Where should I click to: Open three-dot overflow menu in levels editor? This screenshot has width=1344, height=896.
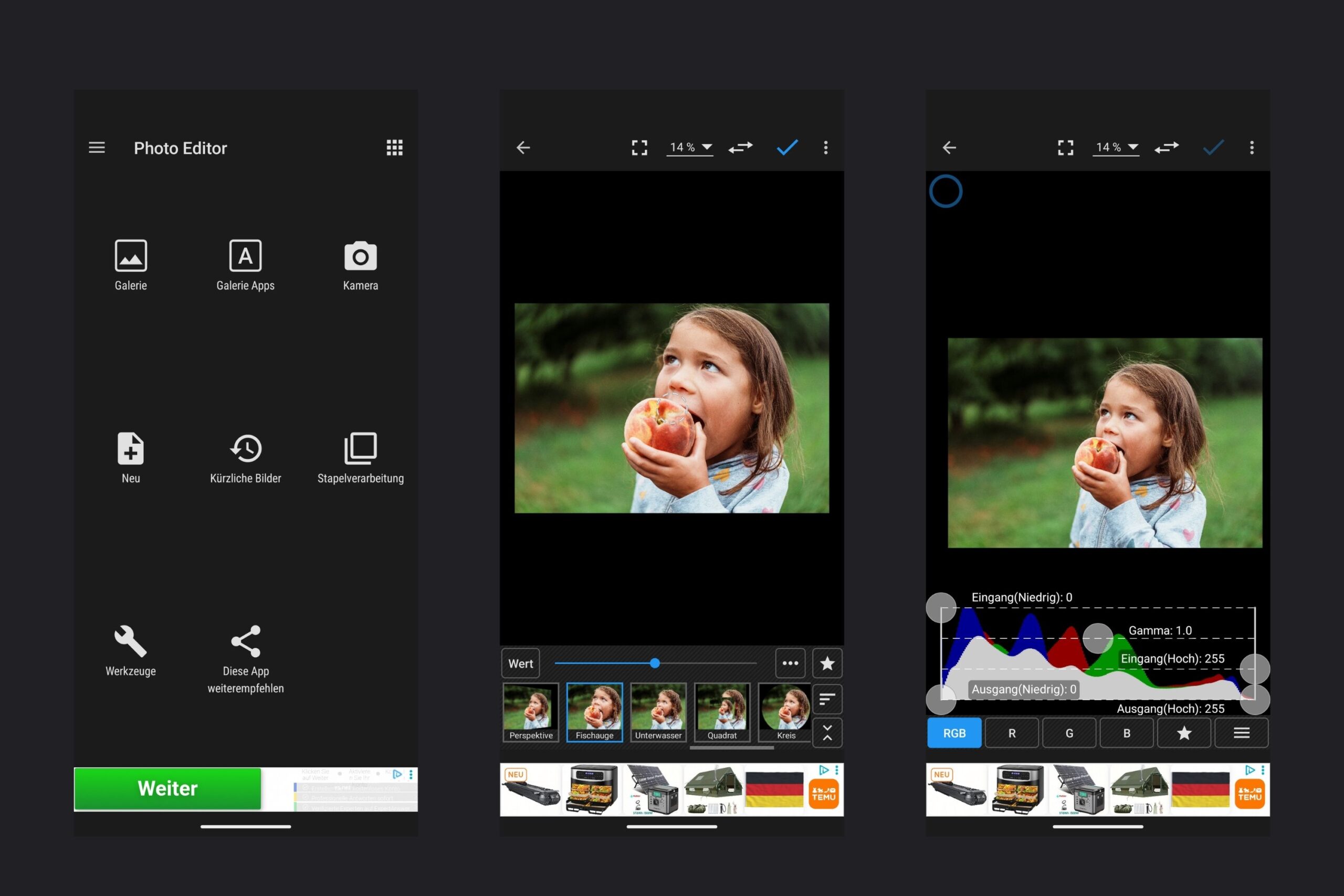coord(1252,148)
